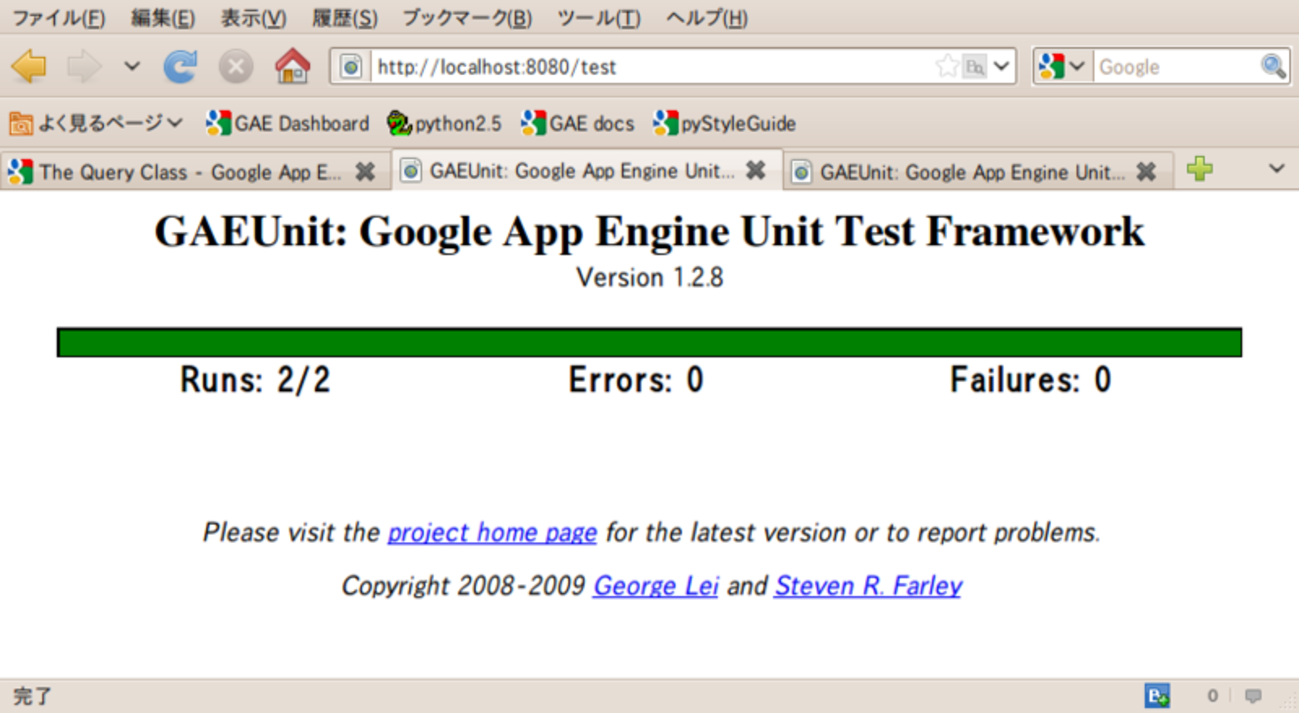Open the search engine selector dropdown

pyautogui.click(x=1063, y=67)
